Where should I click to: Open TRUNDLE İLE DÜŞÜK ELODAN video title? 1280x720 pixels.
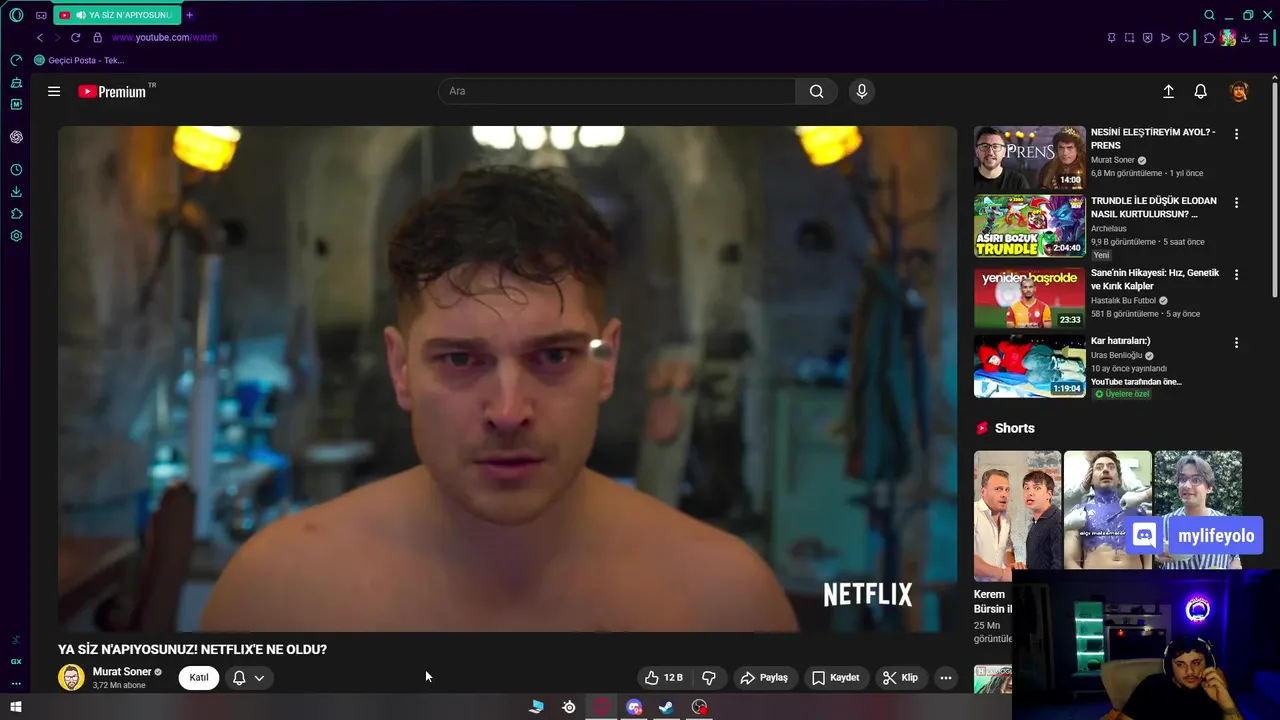1154,207
